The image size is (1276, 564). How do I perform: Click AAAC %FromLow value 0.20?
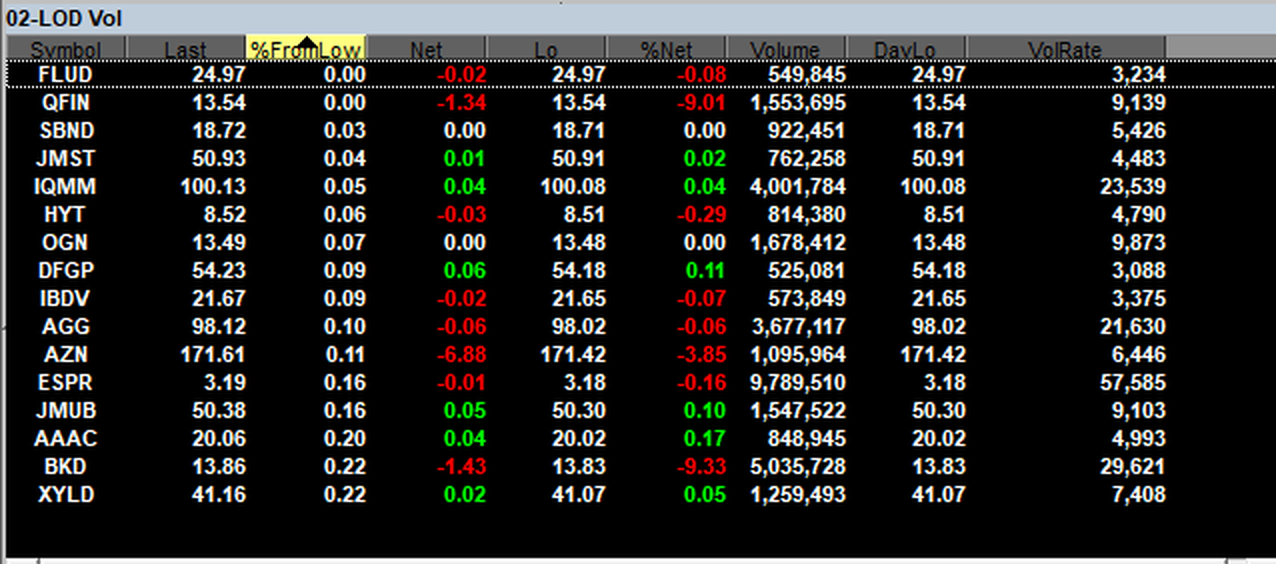(344, 438)
